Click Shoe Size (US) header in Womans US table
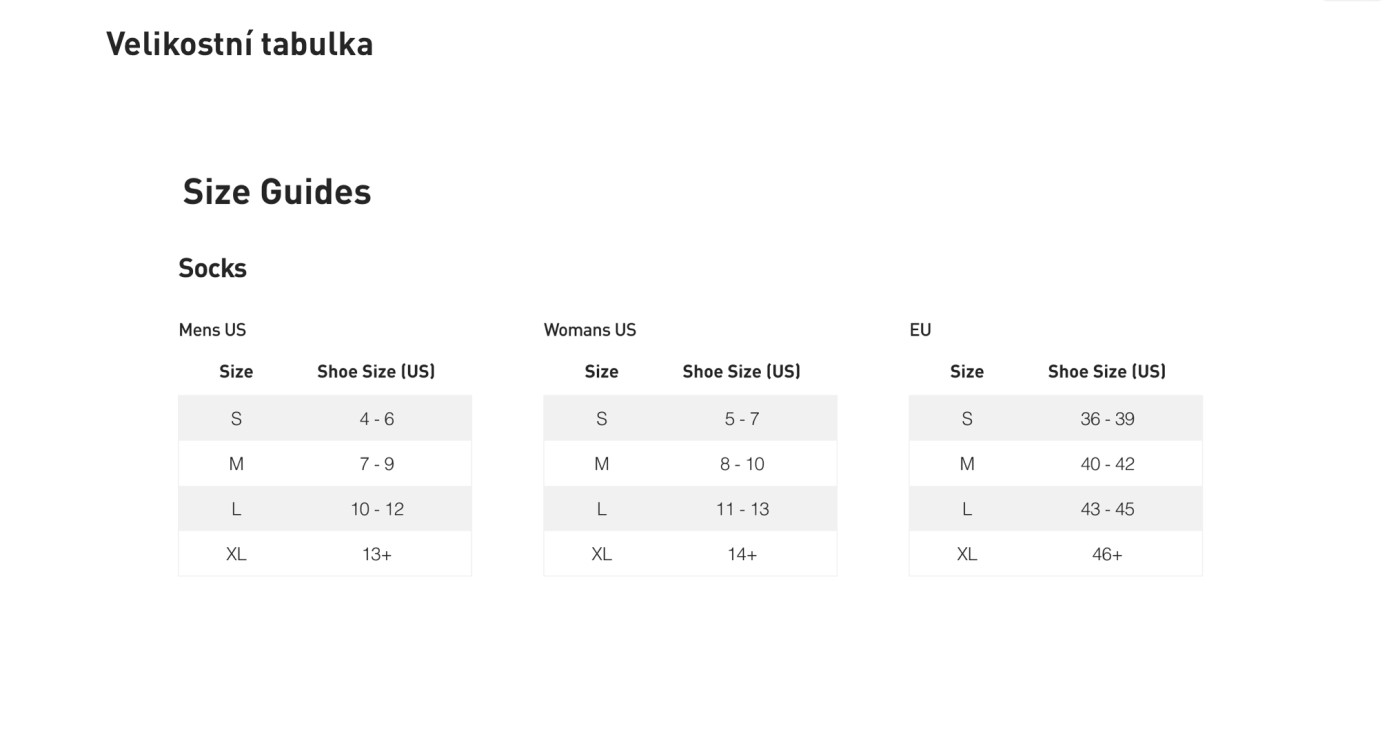Screen dimensions: 1400x731 point(741,372)
